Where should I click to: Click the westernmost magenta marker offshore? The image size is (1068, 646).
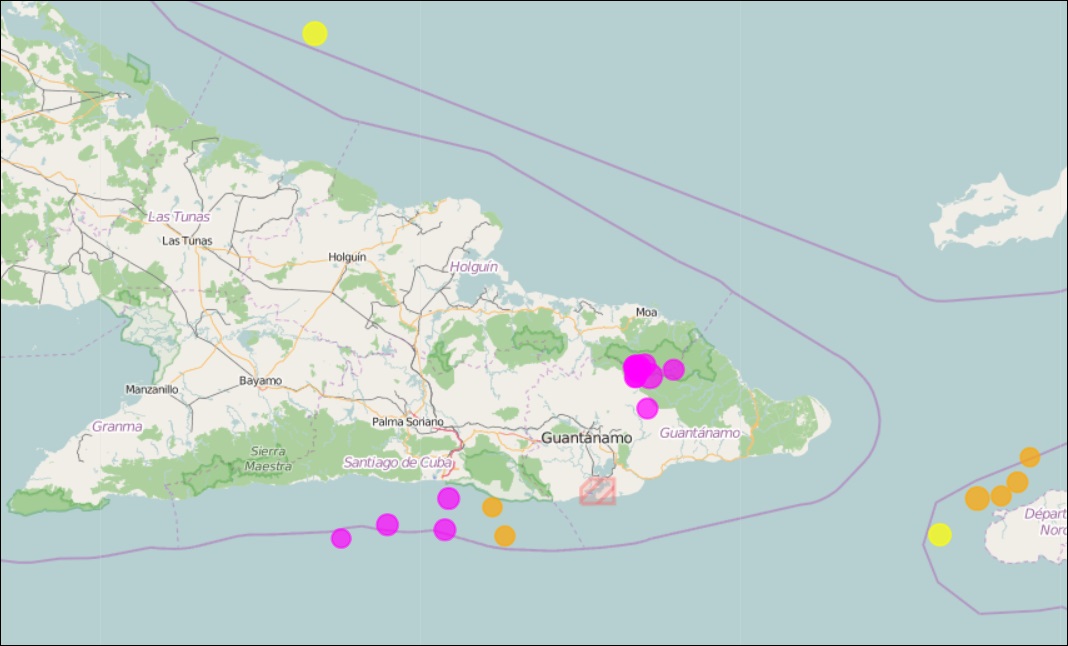(341, 538)
